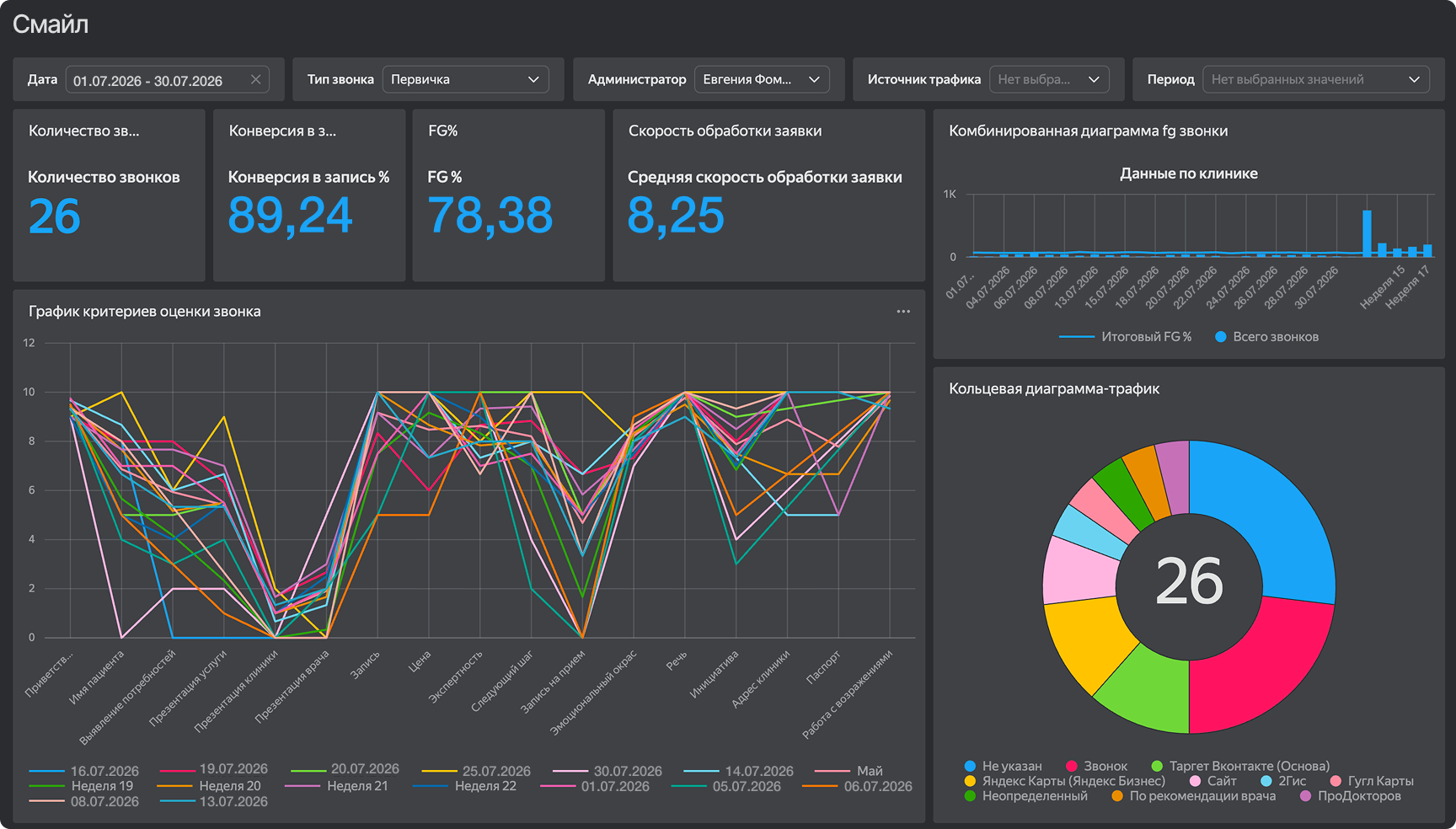Toggle the Неделя 19 line in the legend

[81, 786]
